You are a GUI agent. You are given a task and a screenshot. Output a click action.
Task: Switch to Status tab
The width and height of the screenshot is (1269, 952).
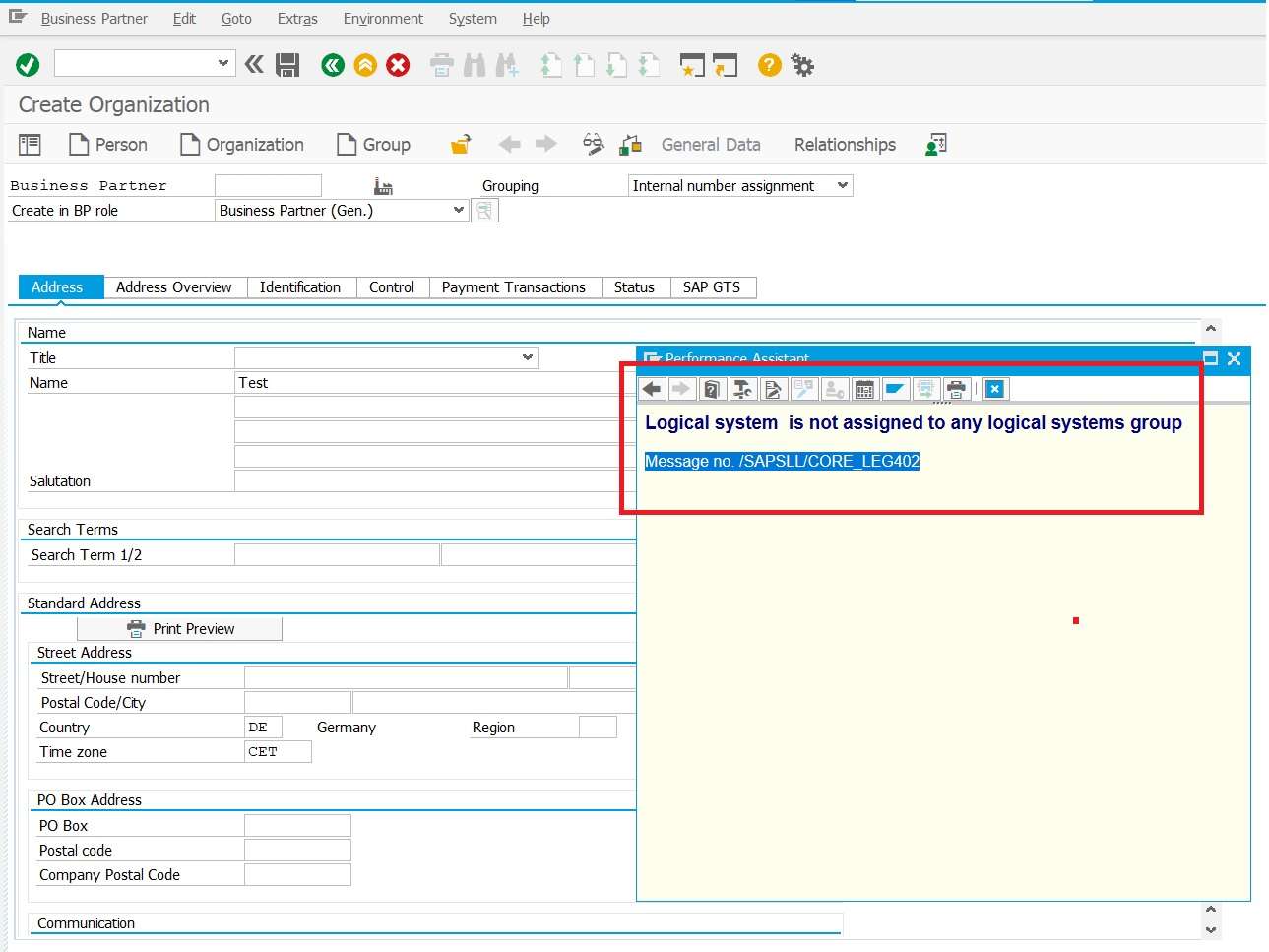[x=634, y=287]
